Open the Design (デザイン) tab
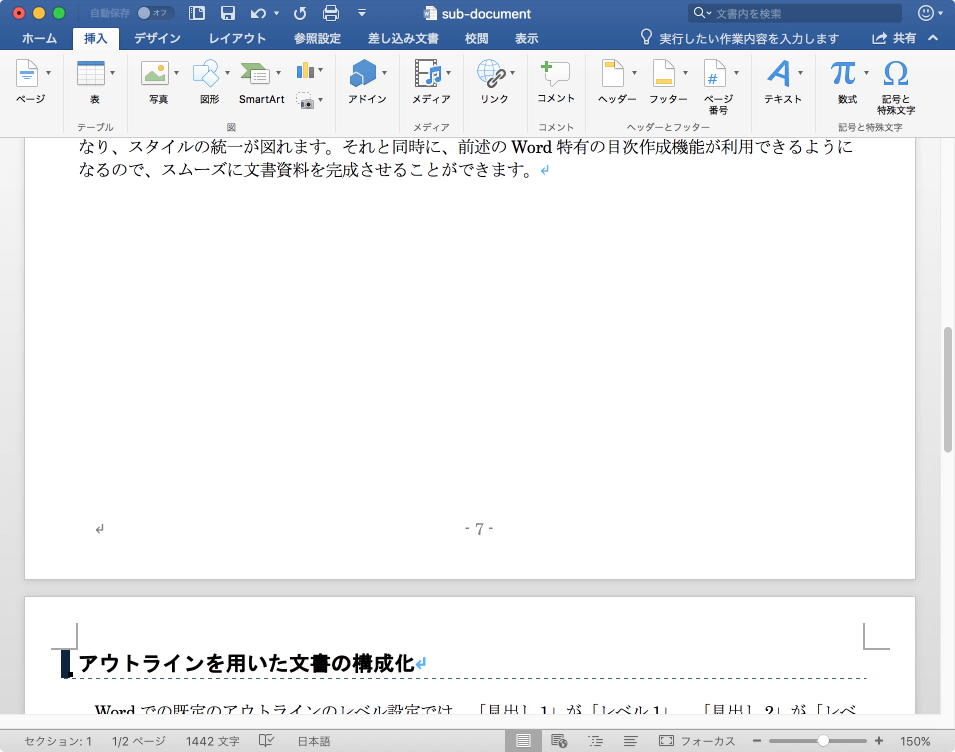 (157, 38)
